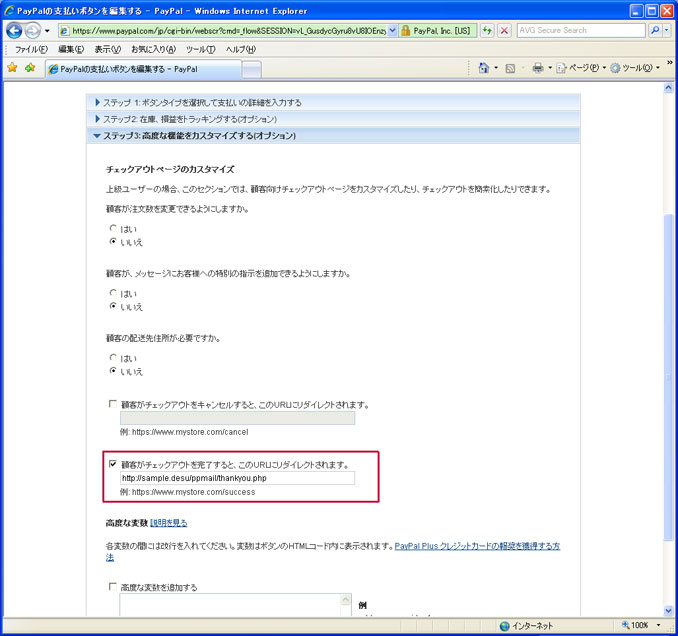The width and height of the screenshot is (678, 636).
Task: Click the AVG Secure Search box
Action: [x=581, y=30]
